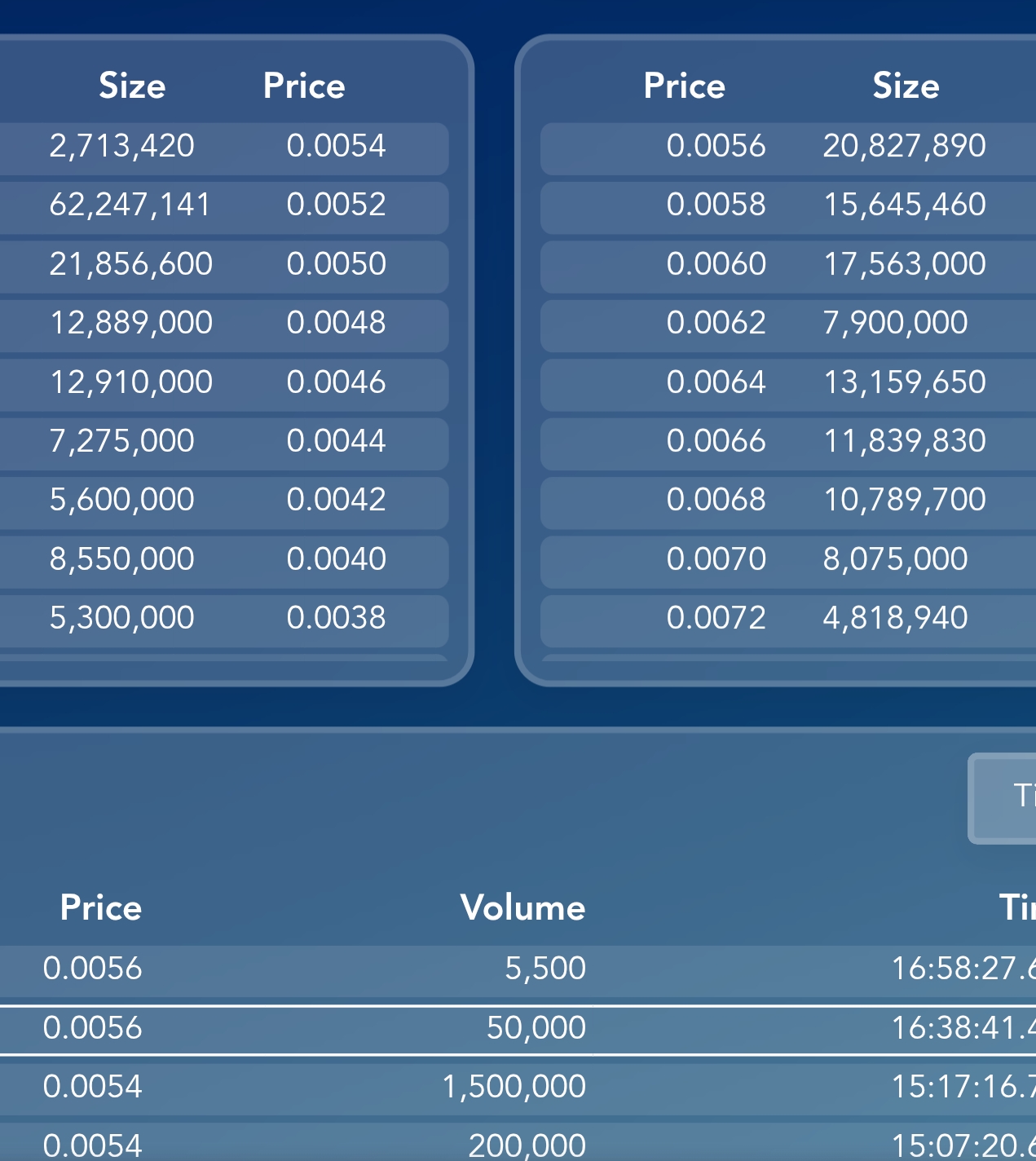This screenshot has width=1036, height=1161.
Task: Pick the bid row priced 0.0042
Action: 224,503
